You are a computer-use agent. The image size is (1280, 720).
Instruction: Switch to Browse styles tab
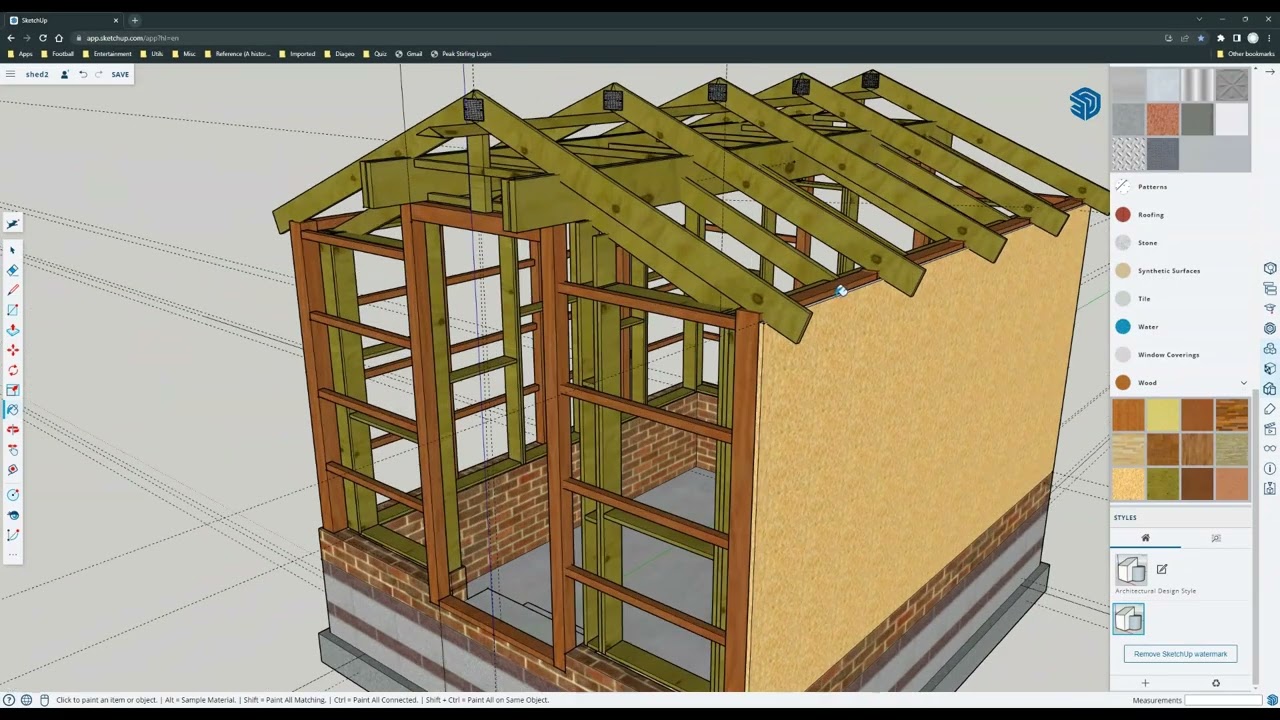point(1216,538)
